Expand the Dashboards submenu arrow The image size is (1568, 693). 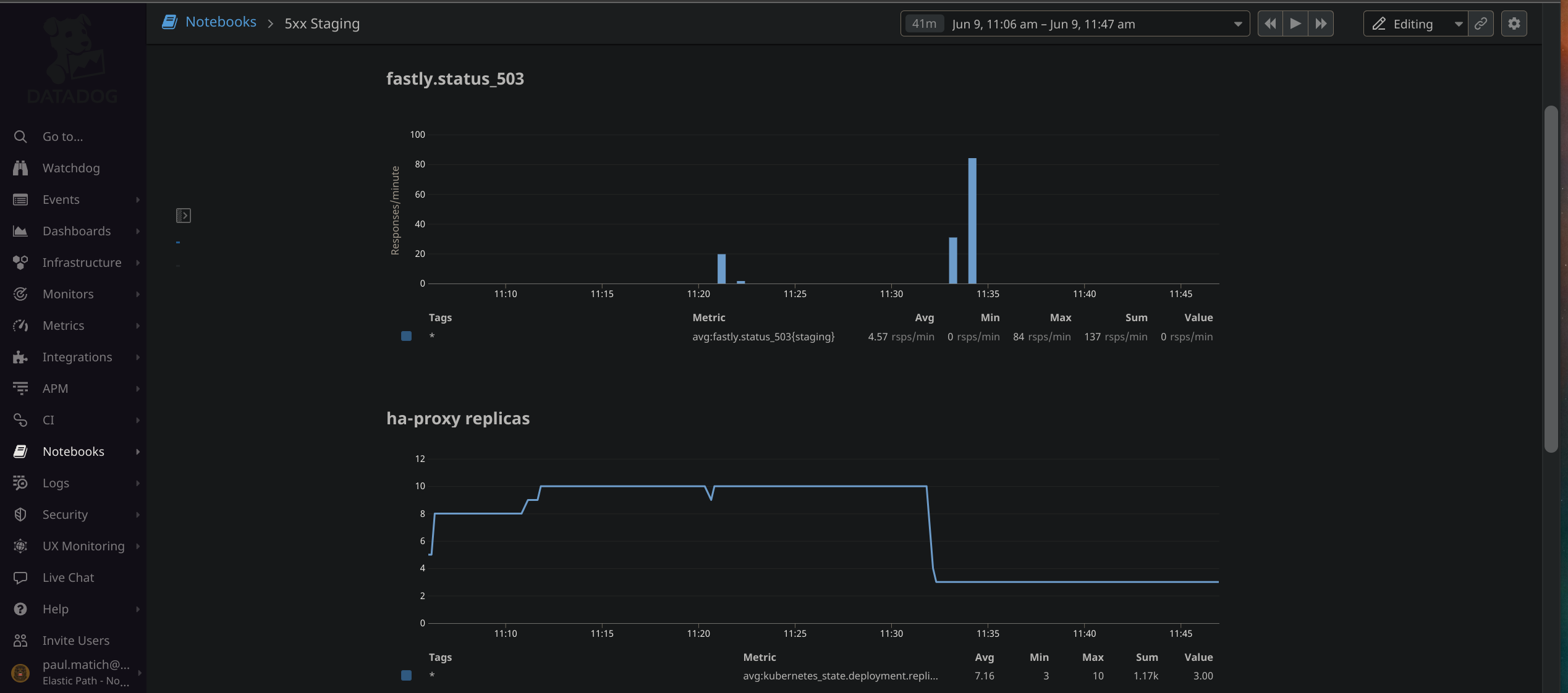click(x=138, y=231)
